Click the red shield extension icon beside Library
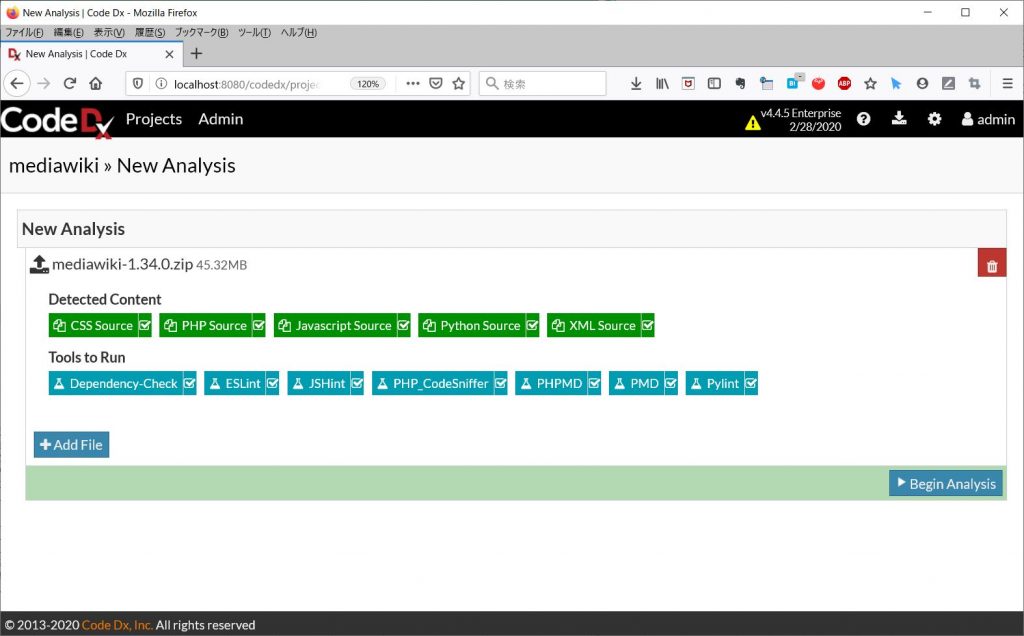Screen dimensions: 1024x636 688,84
